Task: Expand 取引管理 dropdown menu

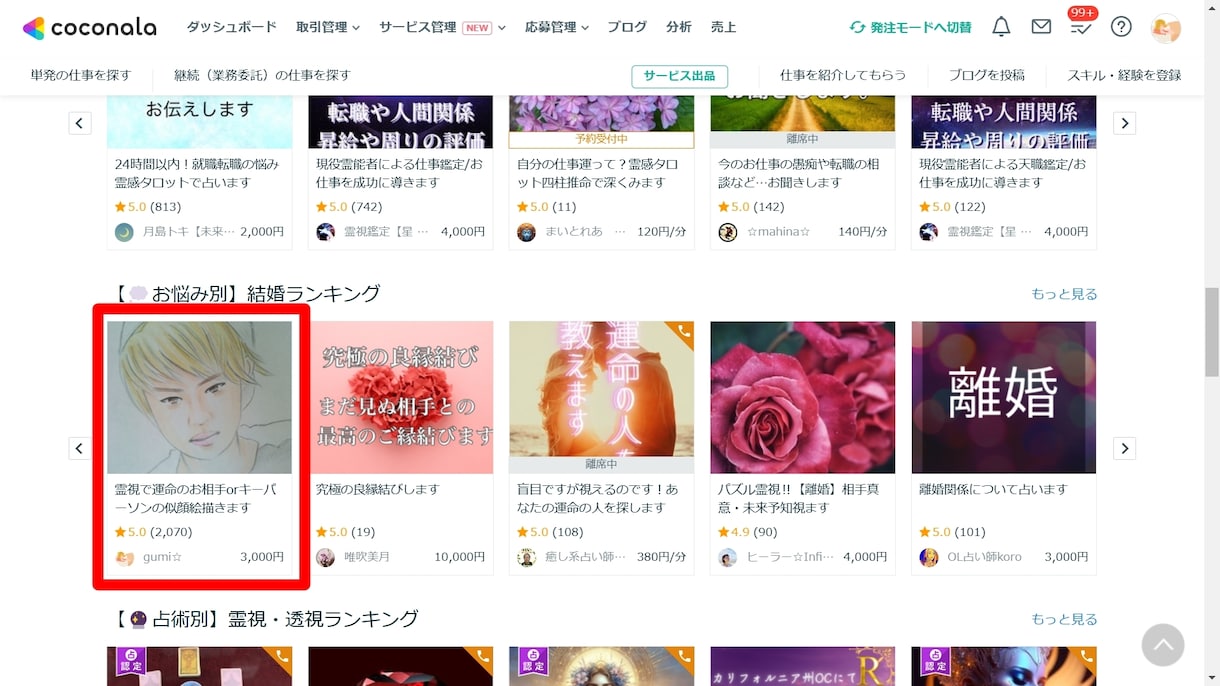Action: [x=328, y=27]
